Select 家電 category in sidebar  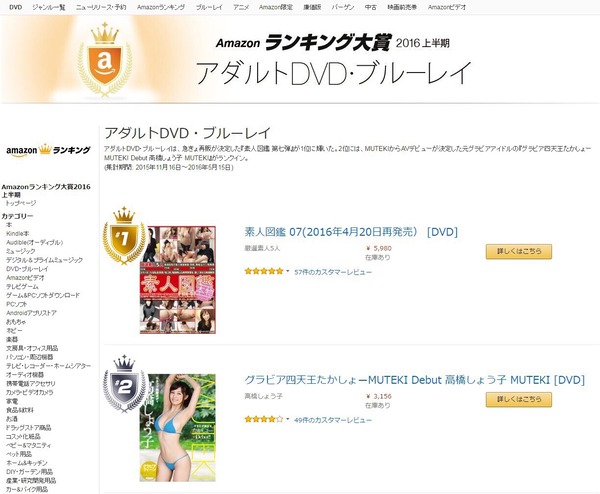(12, 401)
